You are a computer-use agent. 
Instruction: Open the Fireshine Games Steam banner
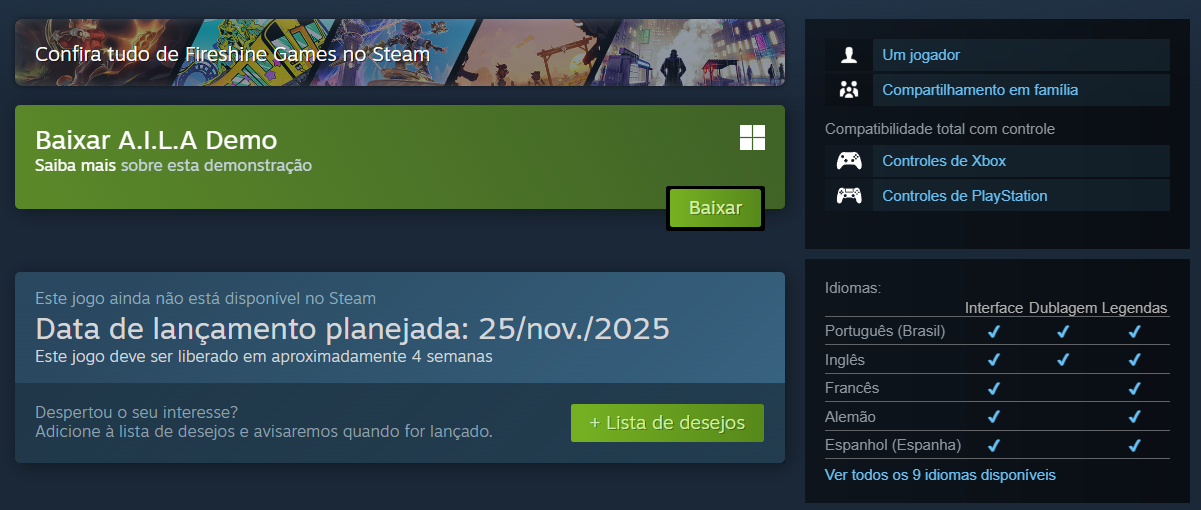[x=400, y=53]
